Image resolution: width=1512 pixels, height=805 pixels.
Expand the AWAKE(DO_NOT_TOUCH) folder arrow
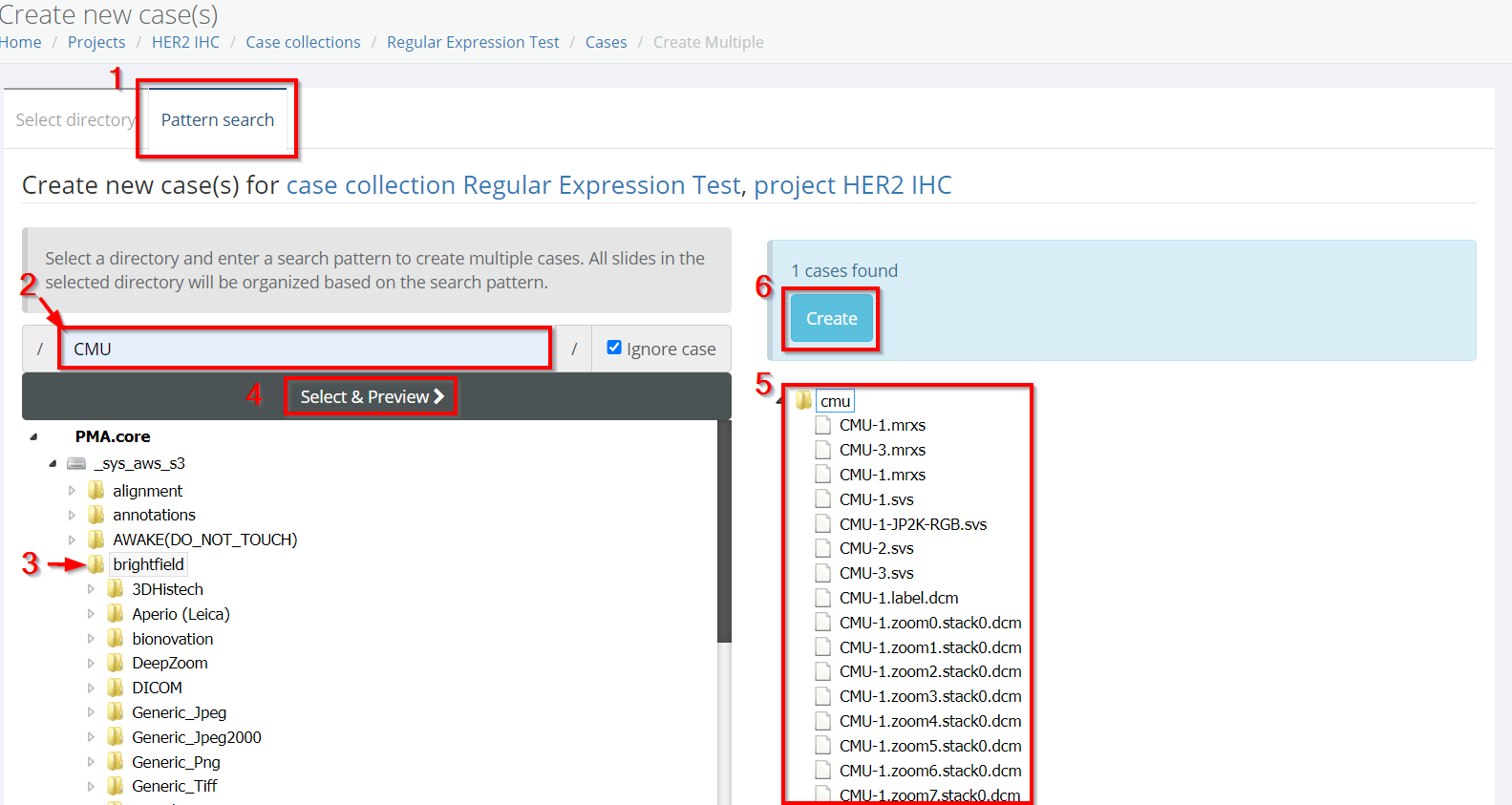[x=72, y=540]
